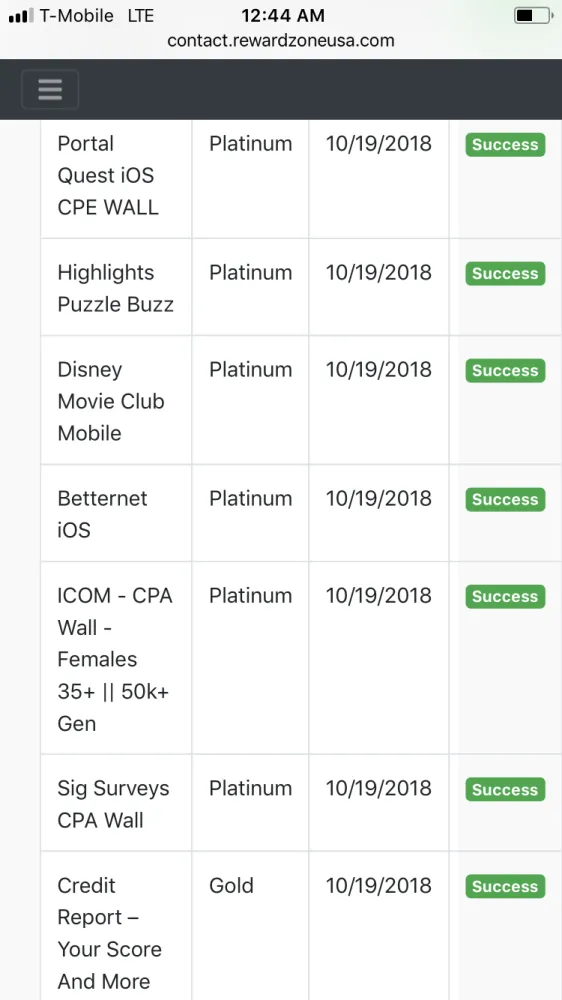
Task: Select the Credit Report – Your Score offer
Action: [110, 933]
